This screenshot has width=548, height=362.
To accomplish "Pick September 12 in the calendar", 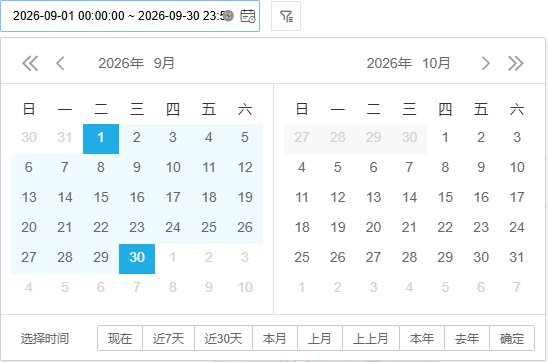I will [x=245, y=167].
